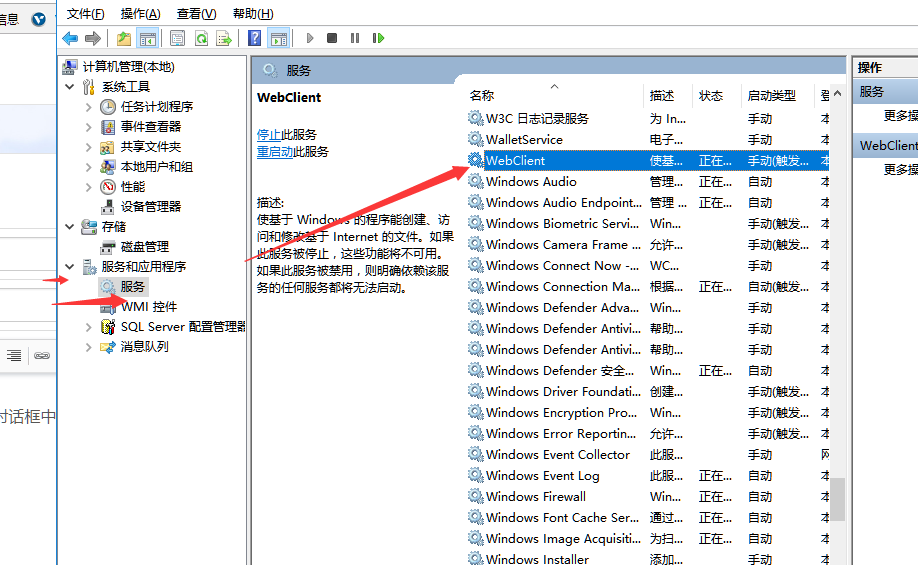918x565 pixels.
Task: Open Help via blue question mark icon
Action: pos(255,38)
